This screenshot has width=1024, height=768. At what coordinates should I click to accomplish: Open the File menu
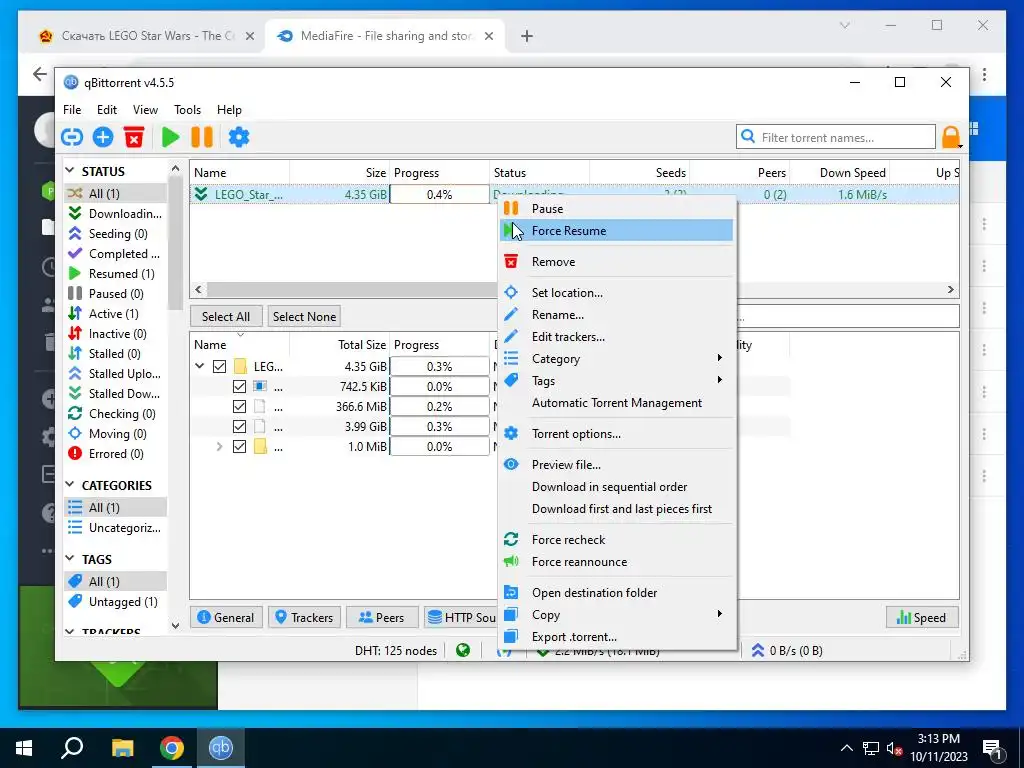click(72, 110)
